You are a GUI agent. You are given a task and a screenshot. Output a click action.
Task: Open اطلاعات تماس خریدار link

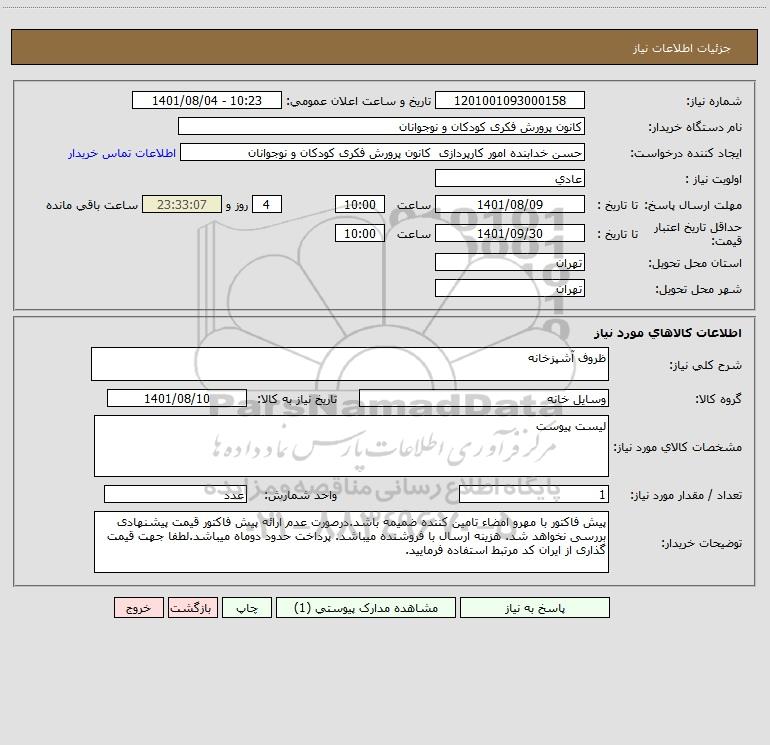pos(122,153)
